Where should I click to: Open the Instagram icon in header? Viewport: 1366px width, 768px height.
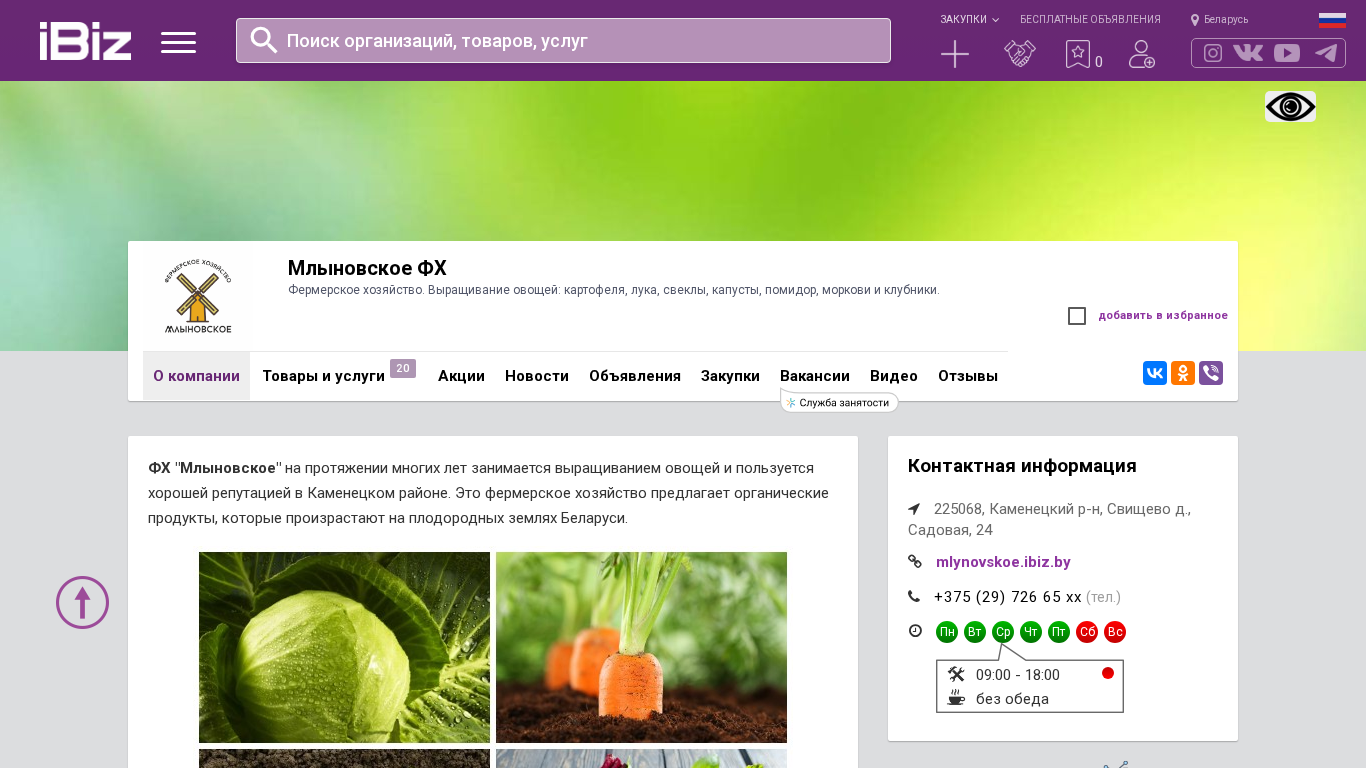1213,53
